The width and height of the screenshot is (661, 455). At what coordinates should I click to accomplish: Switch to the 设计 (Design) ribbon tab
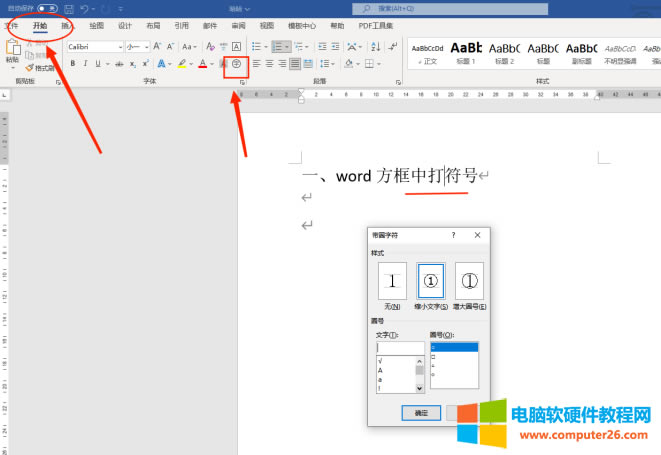tap(125, 26)
